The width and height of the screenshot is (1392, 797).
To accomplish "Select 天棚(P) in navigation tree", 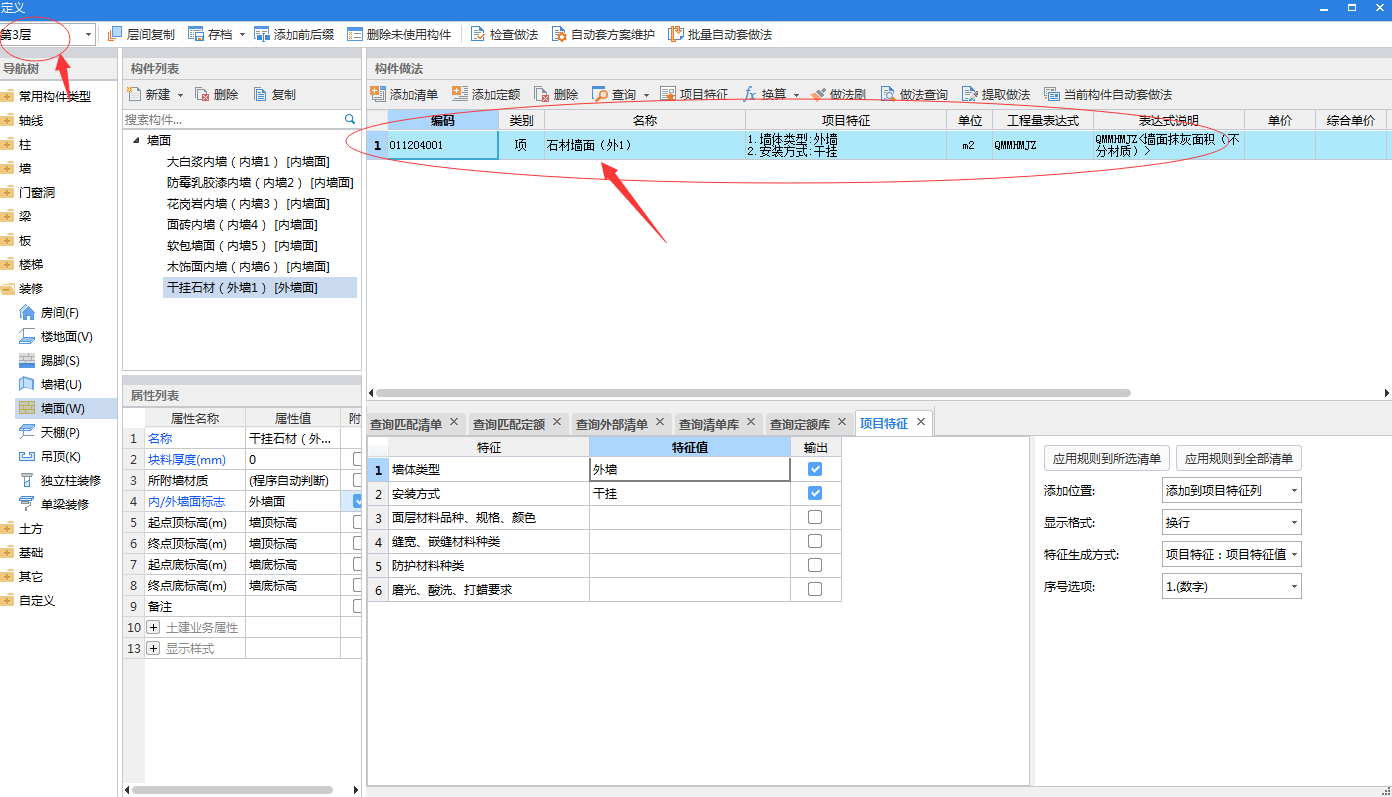I will pyautogui.click(x=60, y=432).
